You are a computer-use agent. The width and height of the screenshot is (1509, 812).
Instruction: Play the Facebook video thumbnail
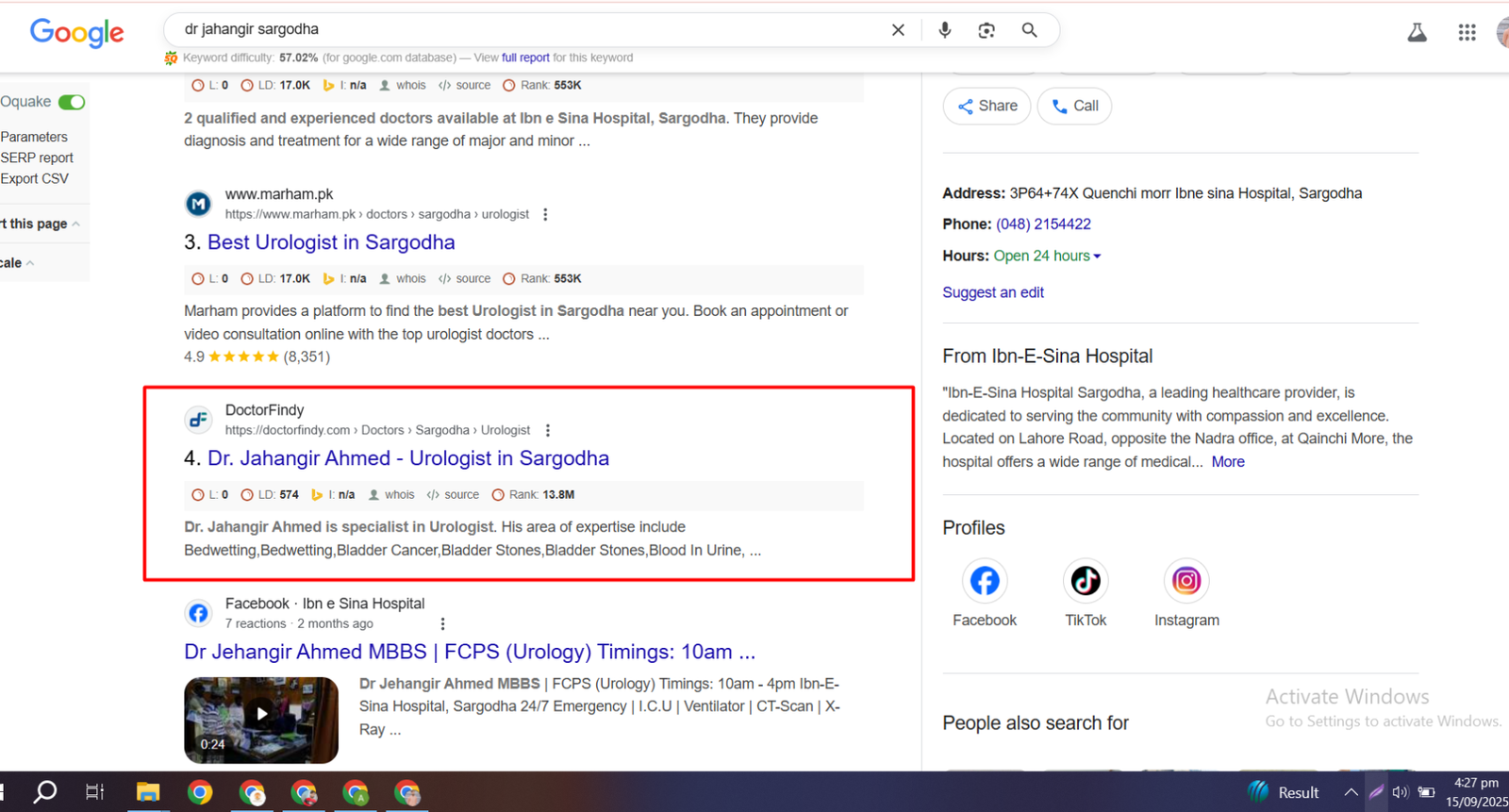pyautogui.click(x=261, y=715)
